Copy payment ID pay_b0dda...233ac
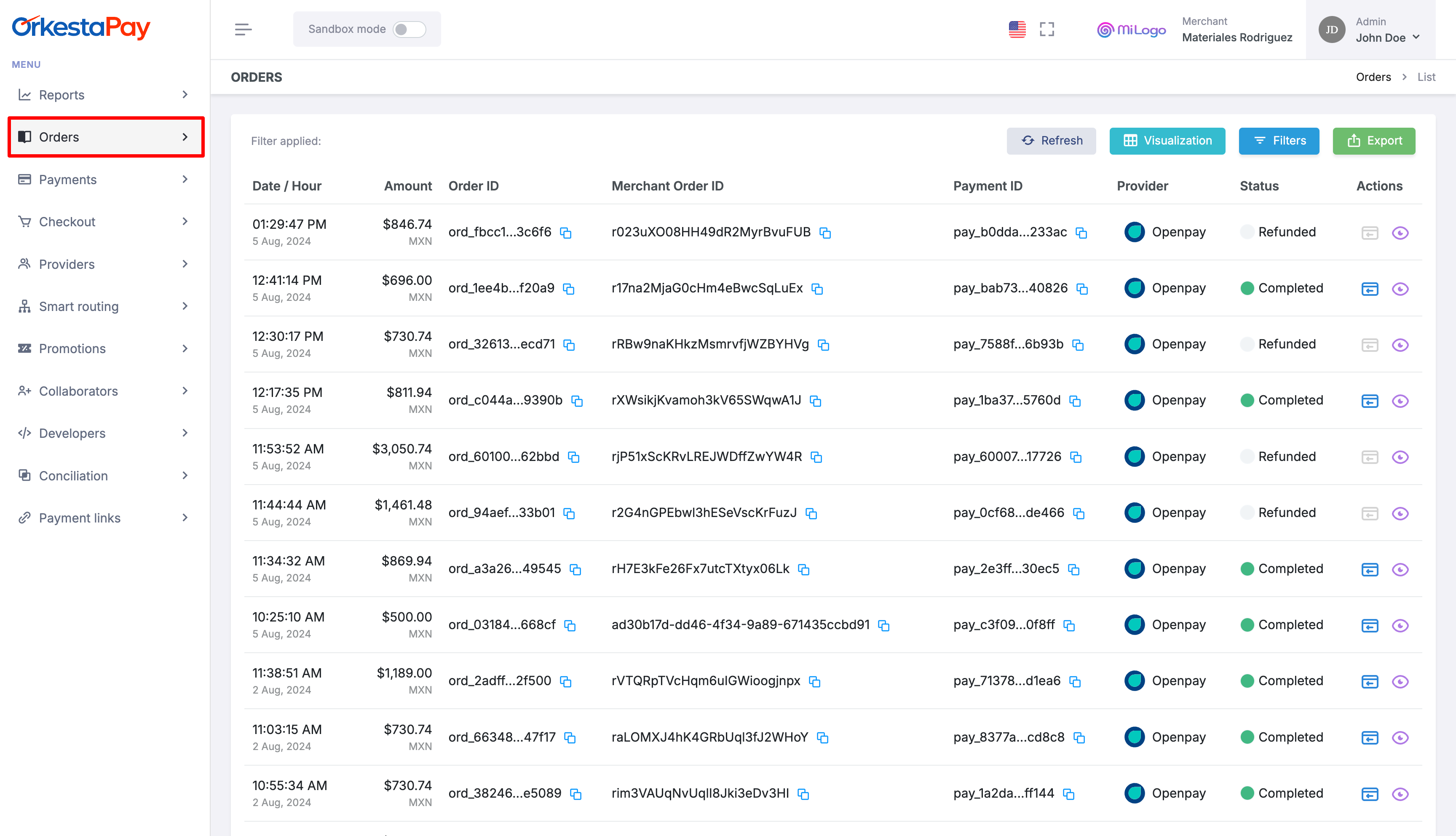This screenshot has height=836, width=1456. click(x=1081, y=233)
